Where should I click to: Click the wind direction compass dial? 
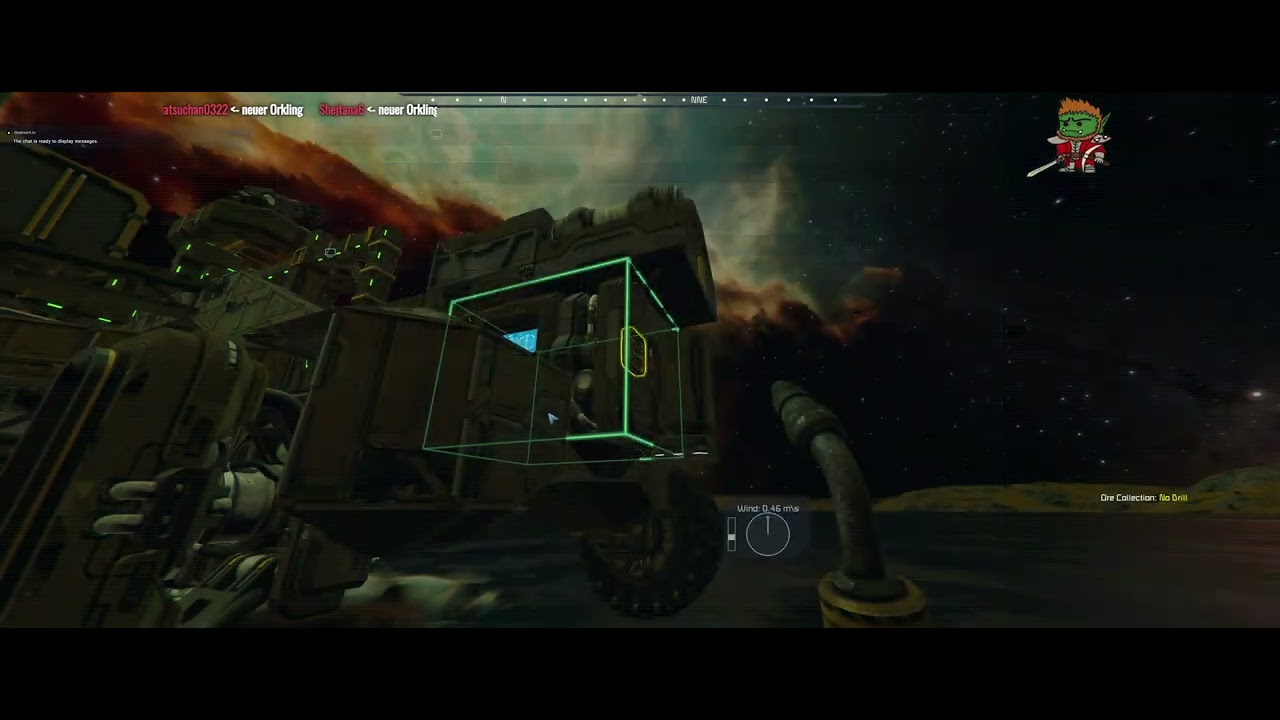pos(768,534)
